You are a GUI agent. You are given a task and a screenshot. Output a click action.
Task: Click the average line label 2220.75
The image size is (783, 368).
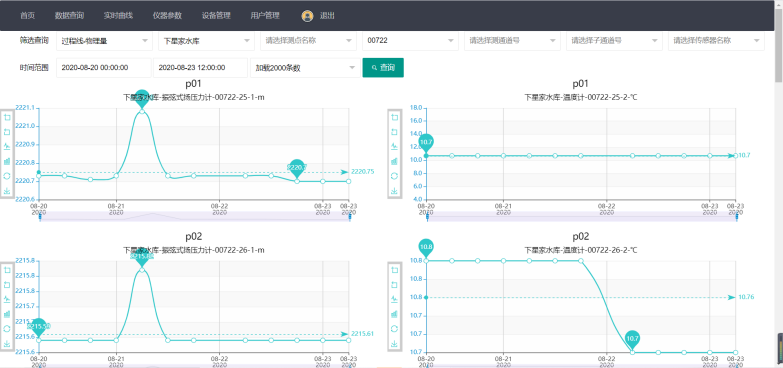click(363, 172)
